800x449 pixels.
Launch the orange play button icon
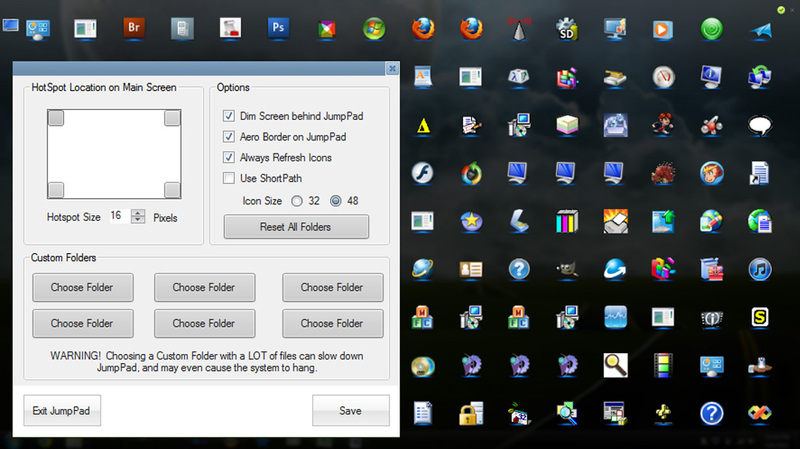662,29
